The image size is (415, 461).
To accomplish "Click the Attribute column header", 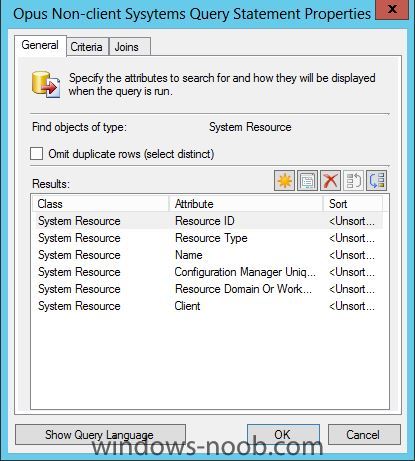I will (x=246, y=204).
